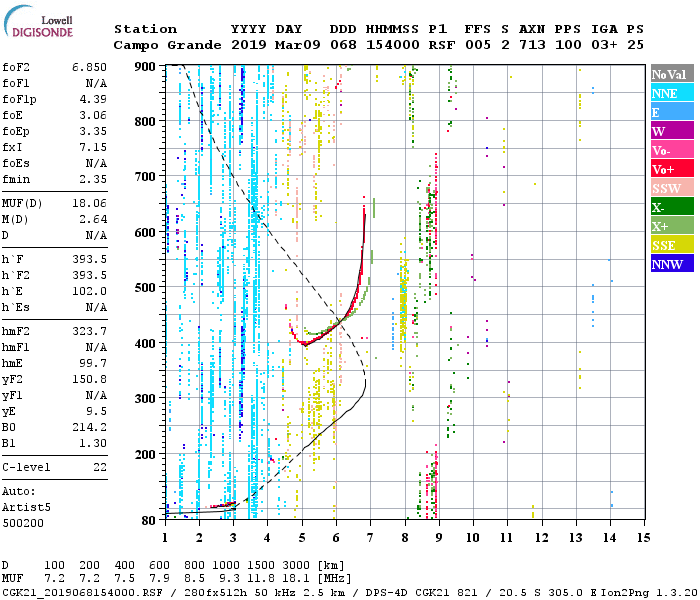Select the NNW blue legend swatch

coord(672,263)
